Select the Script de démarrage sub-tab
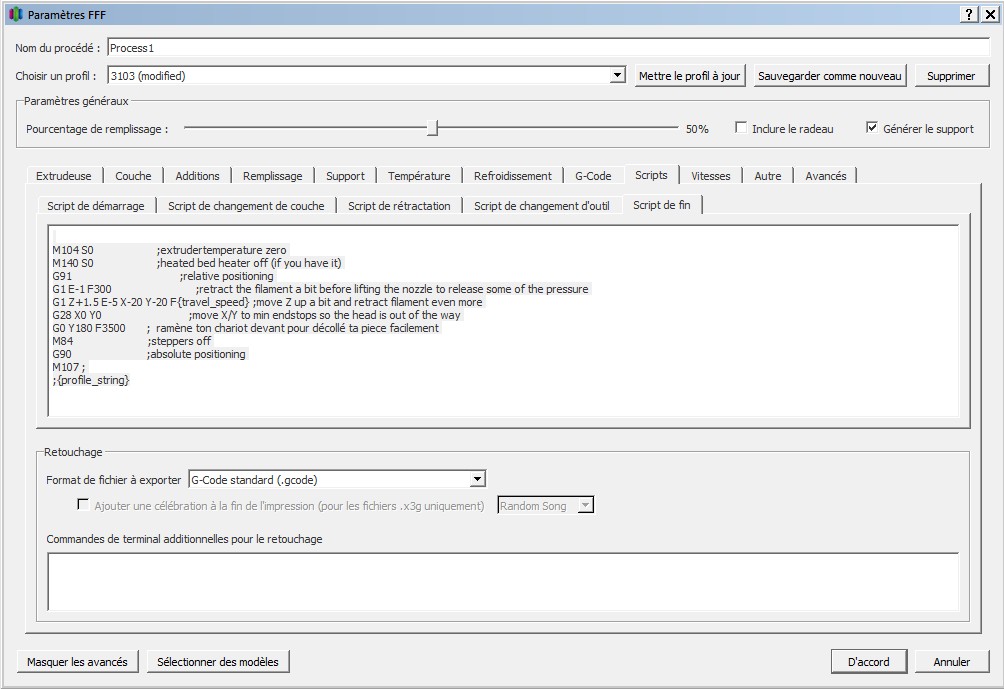Viewport: 1004px width, 689px height. click(x=96, y=206)
